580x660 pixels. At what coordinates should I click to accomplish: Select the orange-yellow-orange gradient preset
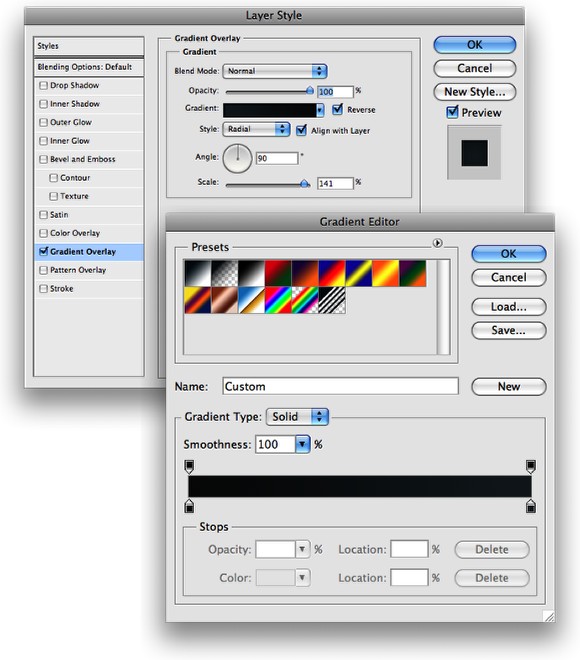386,273
